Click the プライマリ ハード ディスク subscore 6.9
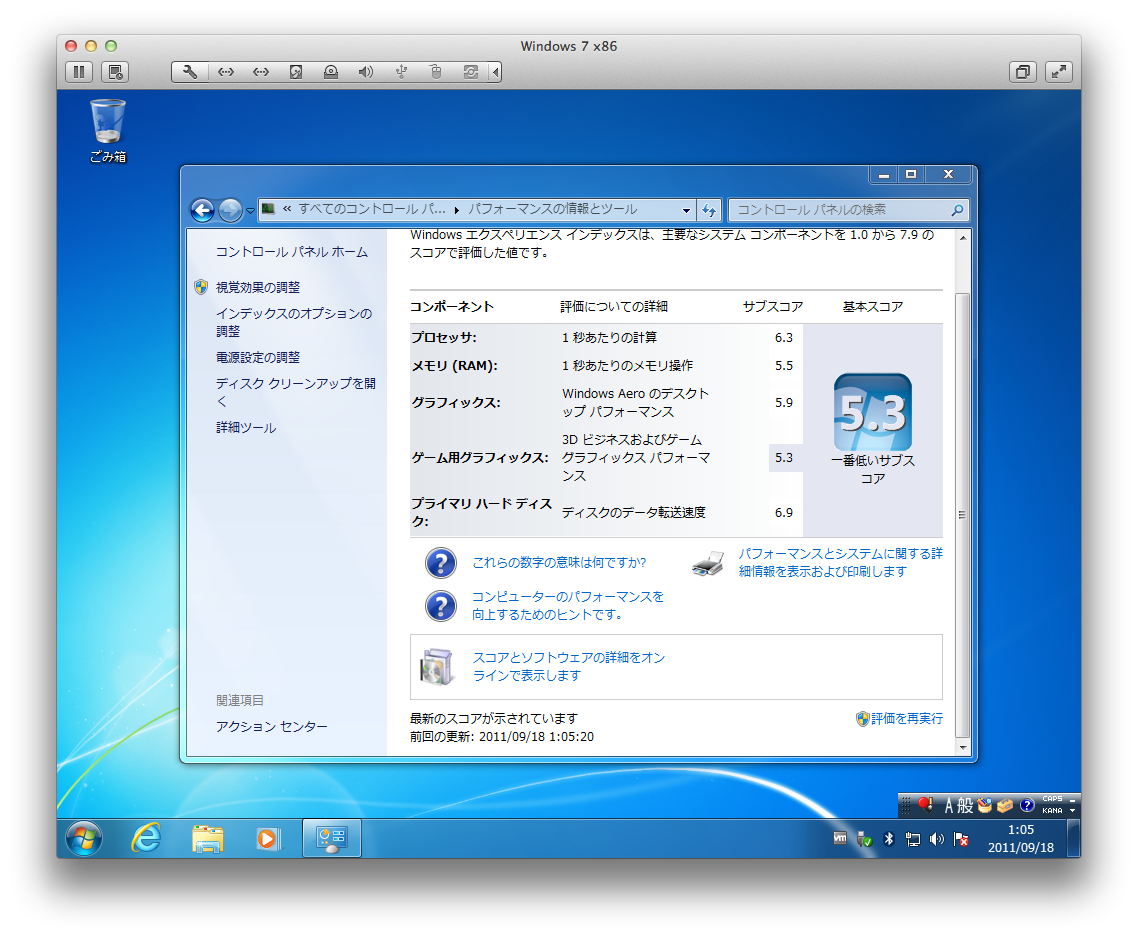The height and width of the screenshot is (937, 1138). point(784,512)
